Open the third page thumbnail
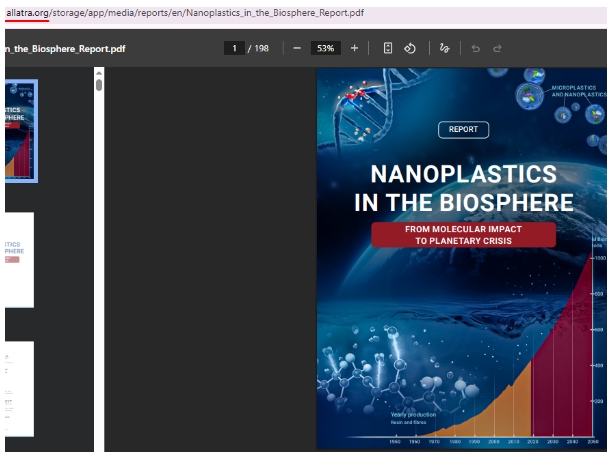The width and height of the screenshot is (611, 457). tap(19, 388)
